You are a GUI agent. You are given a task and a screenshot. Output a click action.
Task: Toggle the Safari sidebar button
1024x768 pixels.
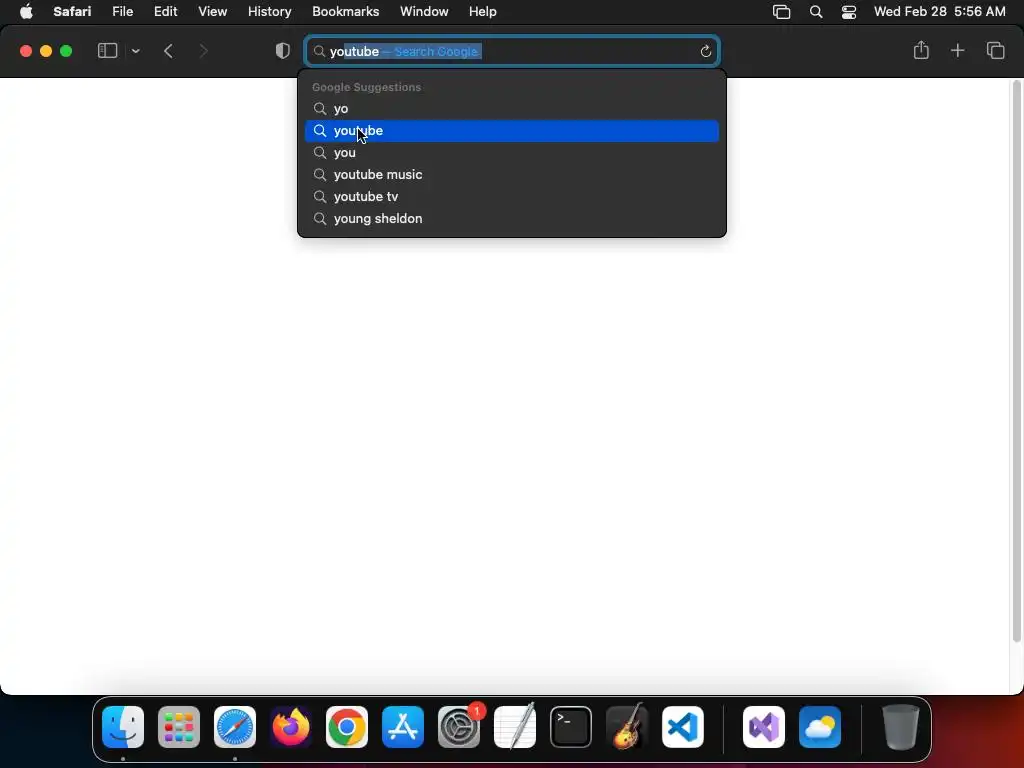tap(107, 51)
